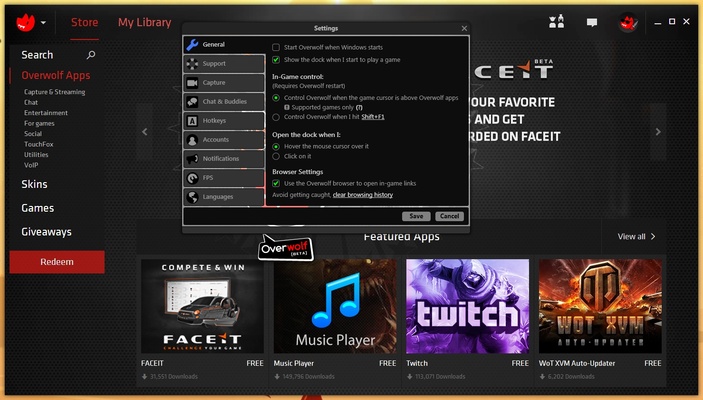Viewport: 703px width, 400px height.
Task: Open Entertainment subcategory
Action: [x=46, y=113]
